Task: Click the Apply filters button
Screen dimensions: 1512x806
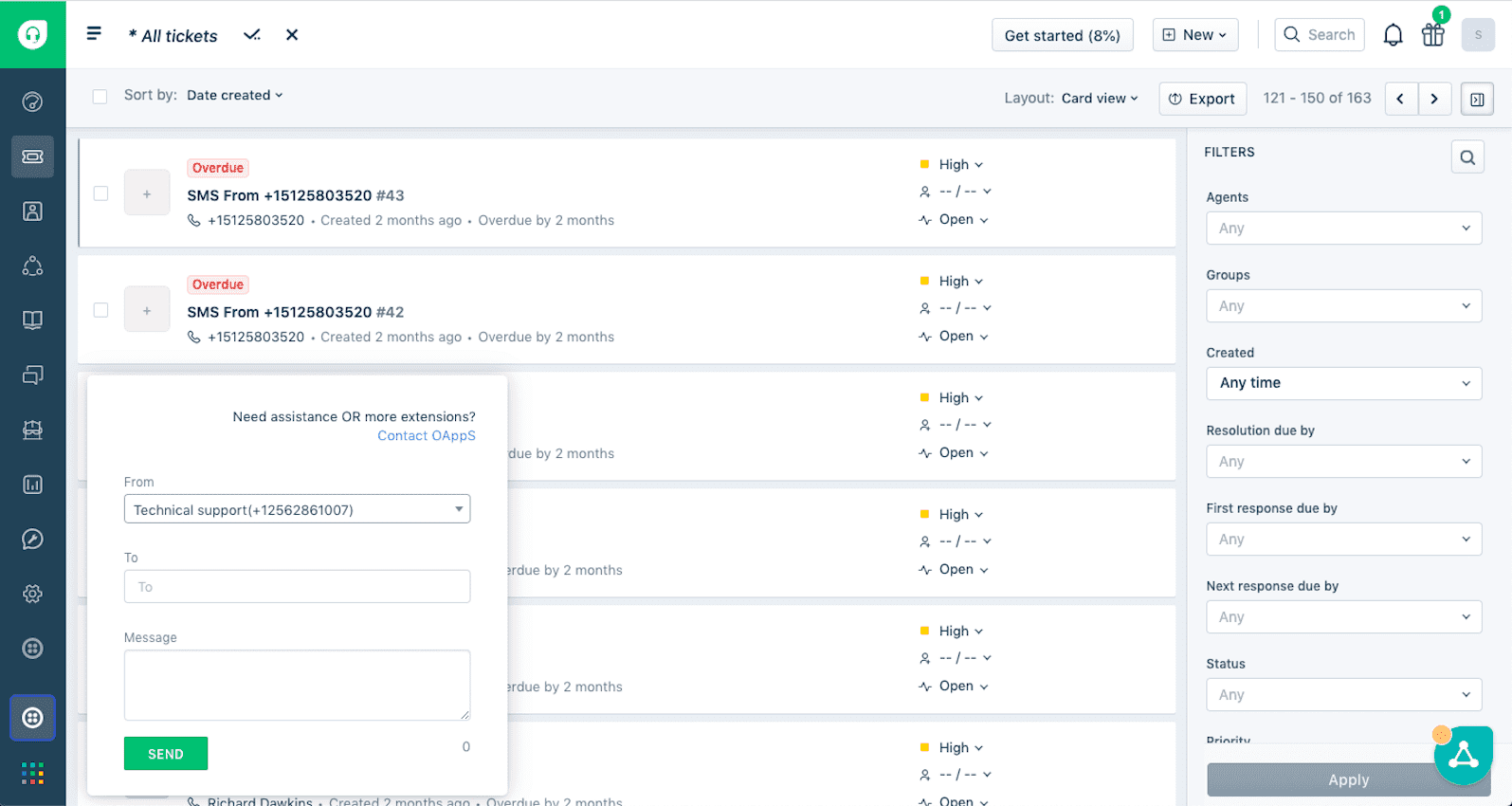Action: pos(1348,779)
